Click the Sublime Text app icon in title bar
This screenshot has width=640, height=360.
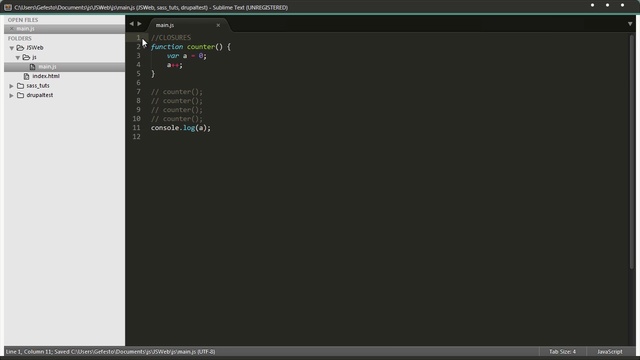[8, 7]
